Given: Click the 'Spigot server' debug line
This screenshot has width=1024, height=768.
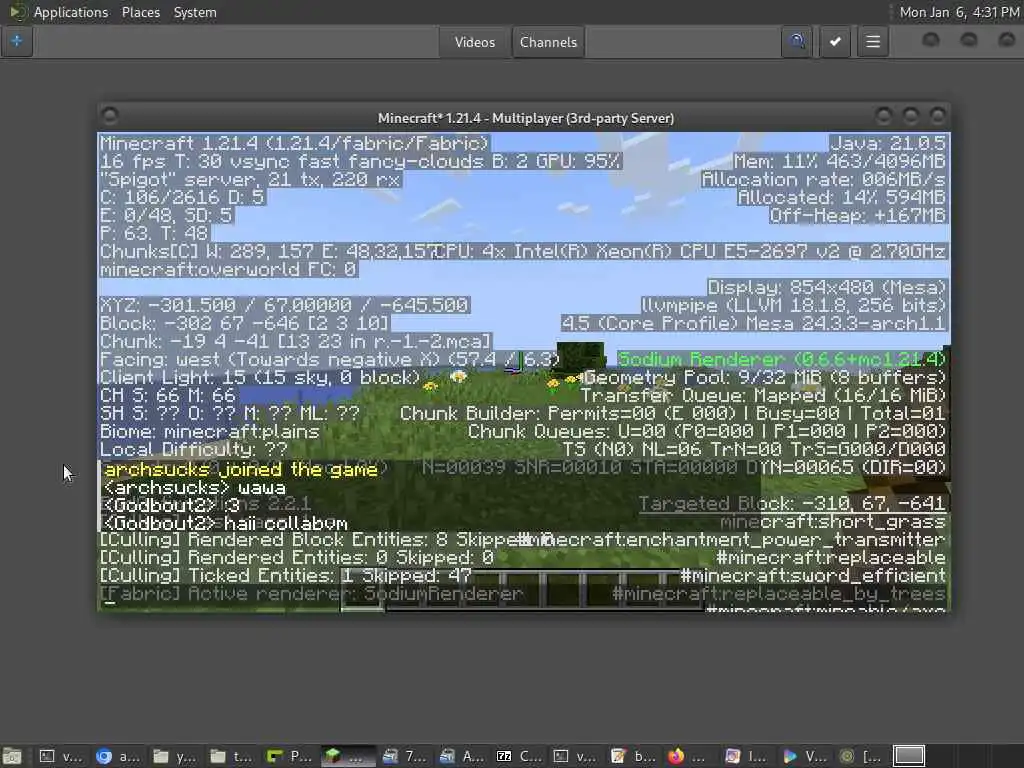Looking at the screenshot, I should click(x=249, y=180).
